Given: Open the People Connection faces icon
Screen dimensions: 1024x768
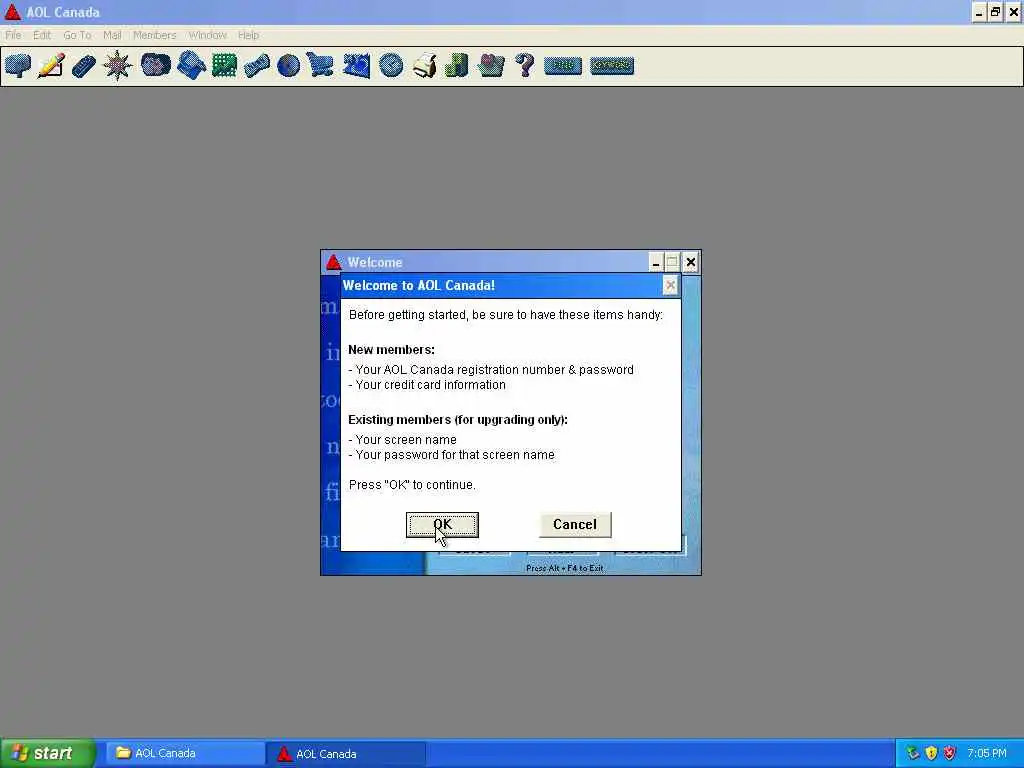Looking at the screenshot, I should (x=155, y=65).
